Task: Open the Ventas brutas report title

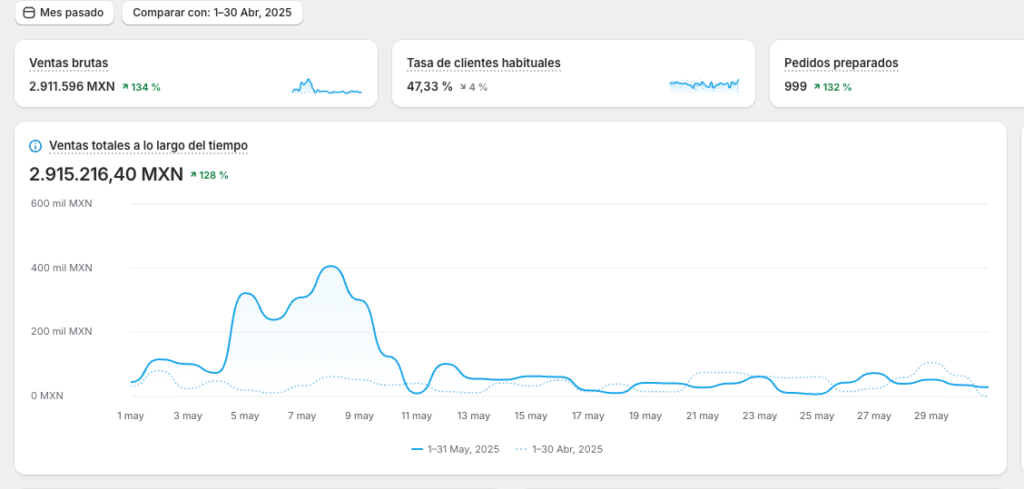Action: [69, 63]
